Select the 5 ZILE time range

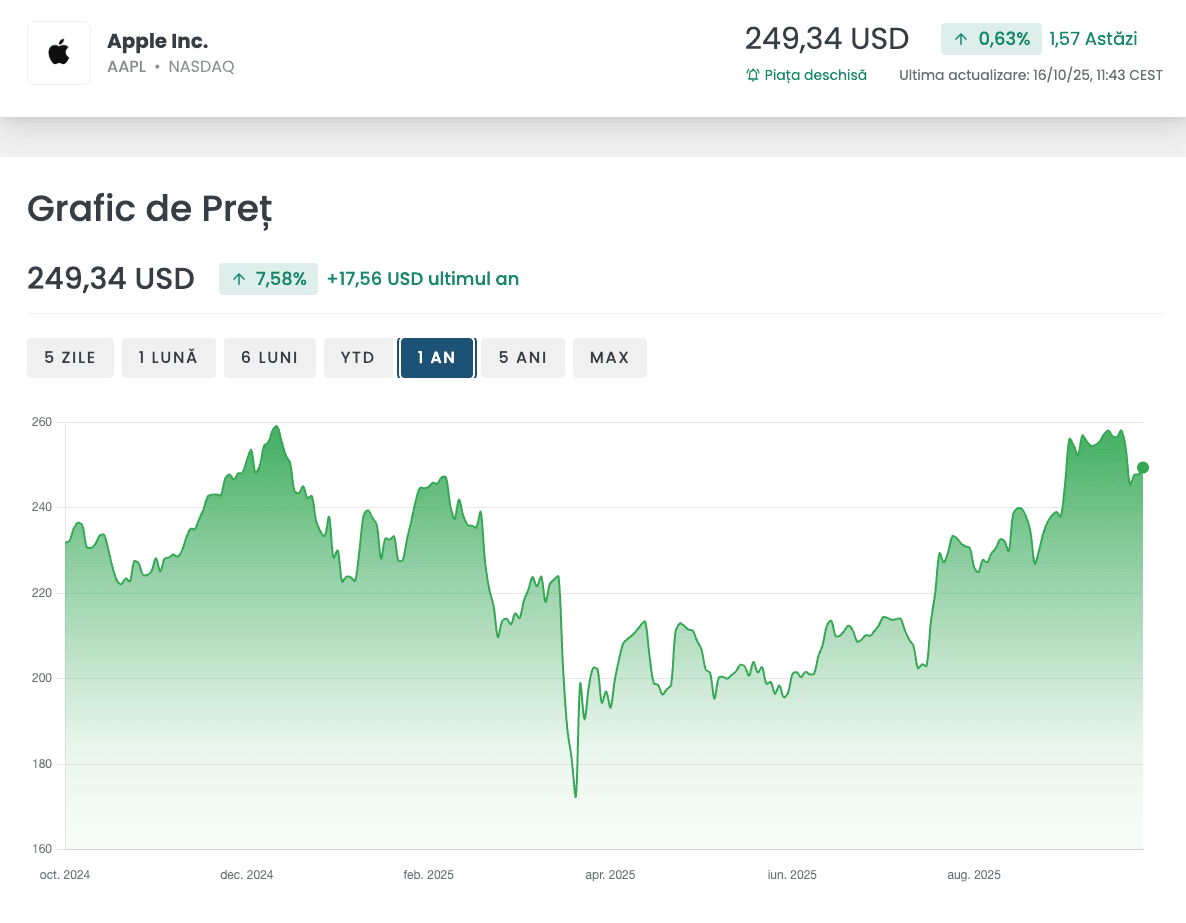click(70, 358)
